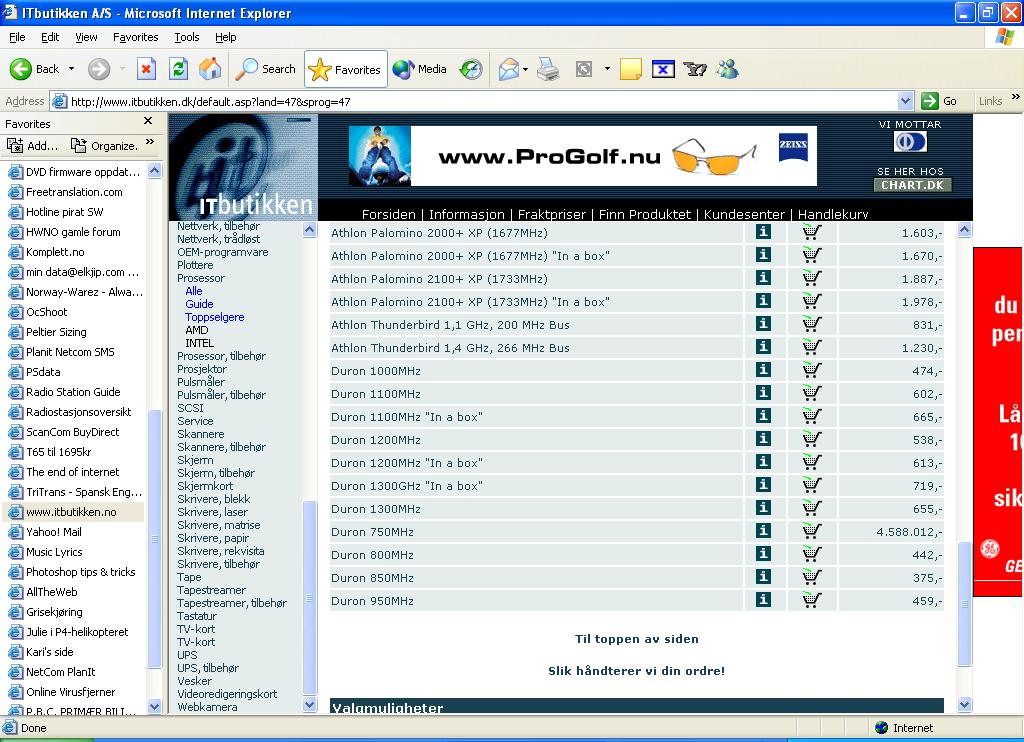1024x742 pixels.
Task: Click Toppselgere in the category list
Action: 215,317
